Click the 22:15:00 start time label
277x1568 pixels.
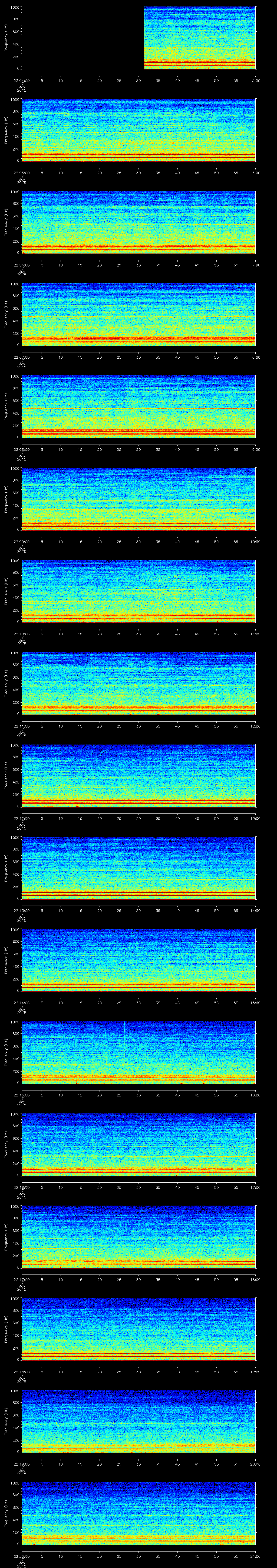pos(22,1095)
